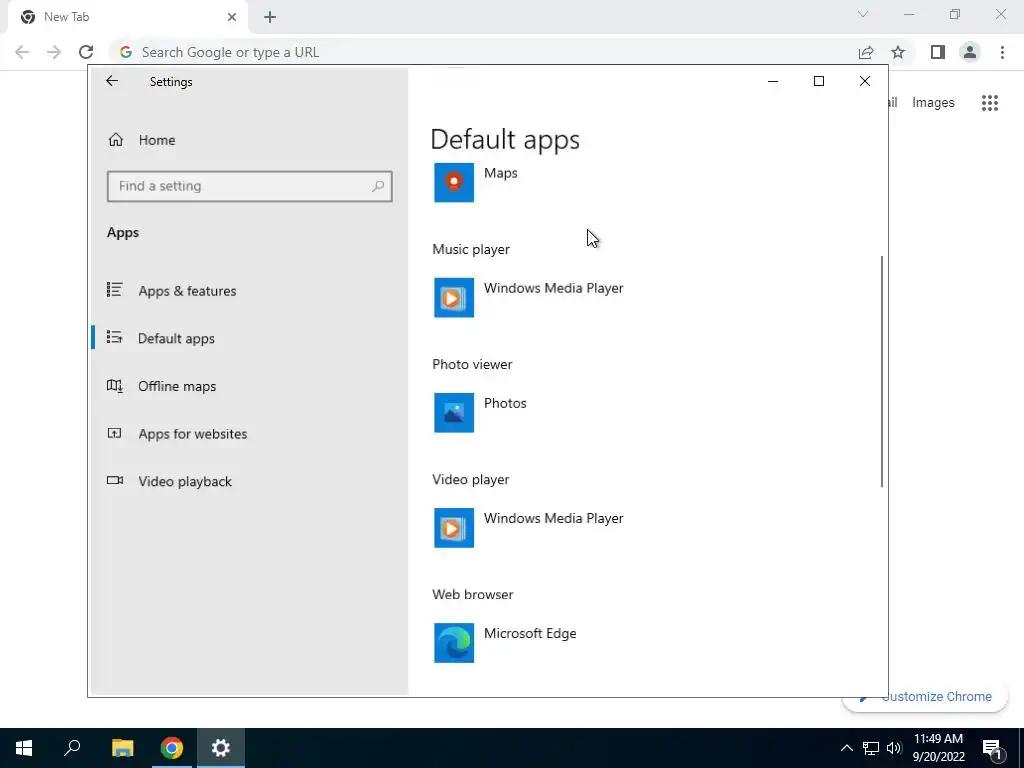Change Video player from Windows Media Player
The height and width of the screenshot is (768, 1024).
(529, 528)
